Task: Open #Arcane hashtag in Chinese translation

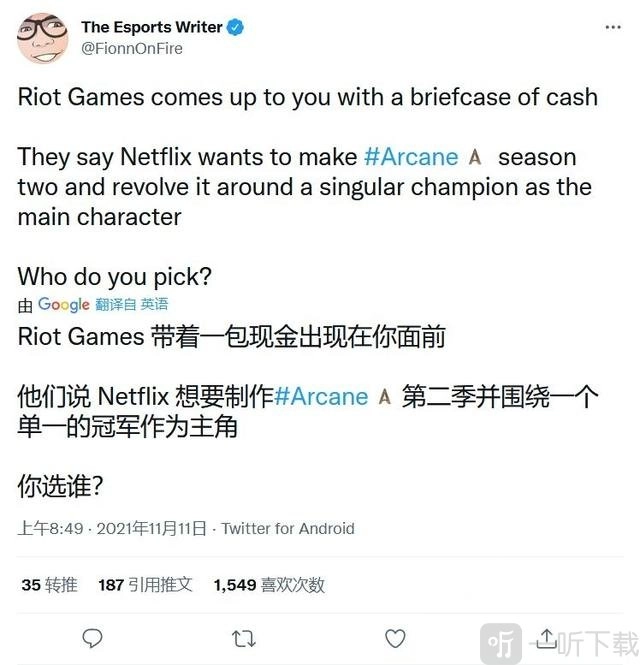Action: (x=321, y=397)
